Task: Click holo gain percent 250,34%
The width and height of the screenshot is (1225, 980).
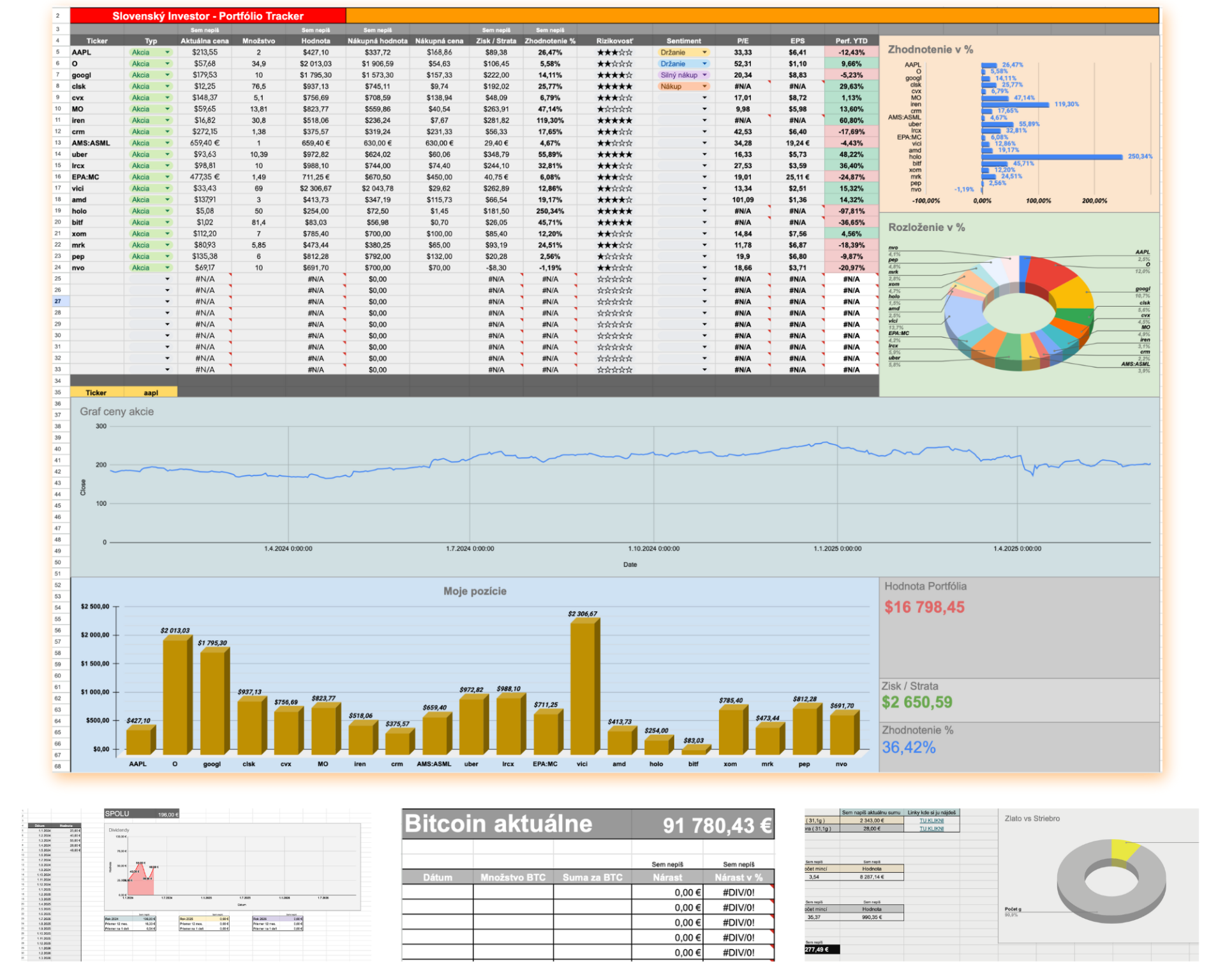Action: coord(550,211)
